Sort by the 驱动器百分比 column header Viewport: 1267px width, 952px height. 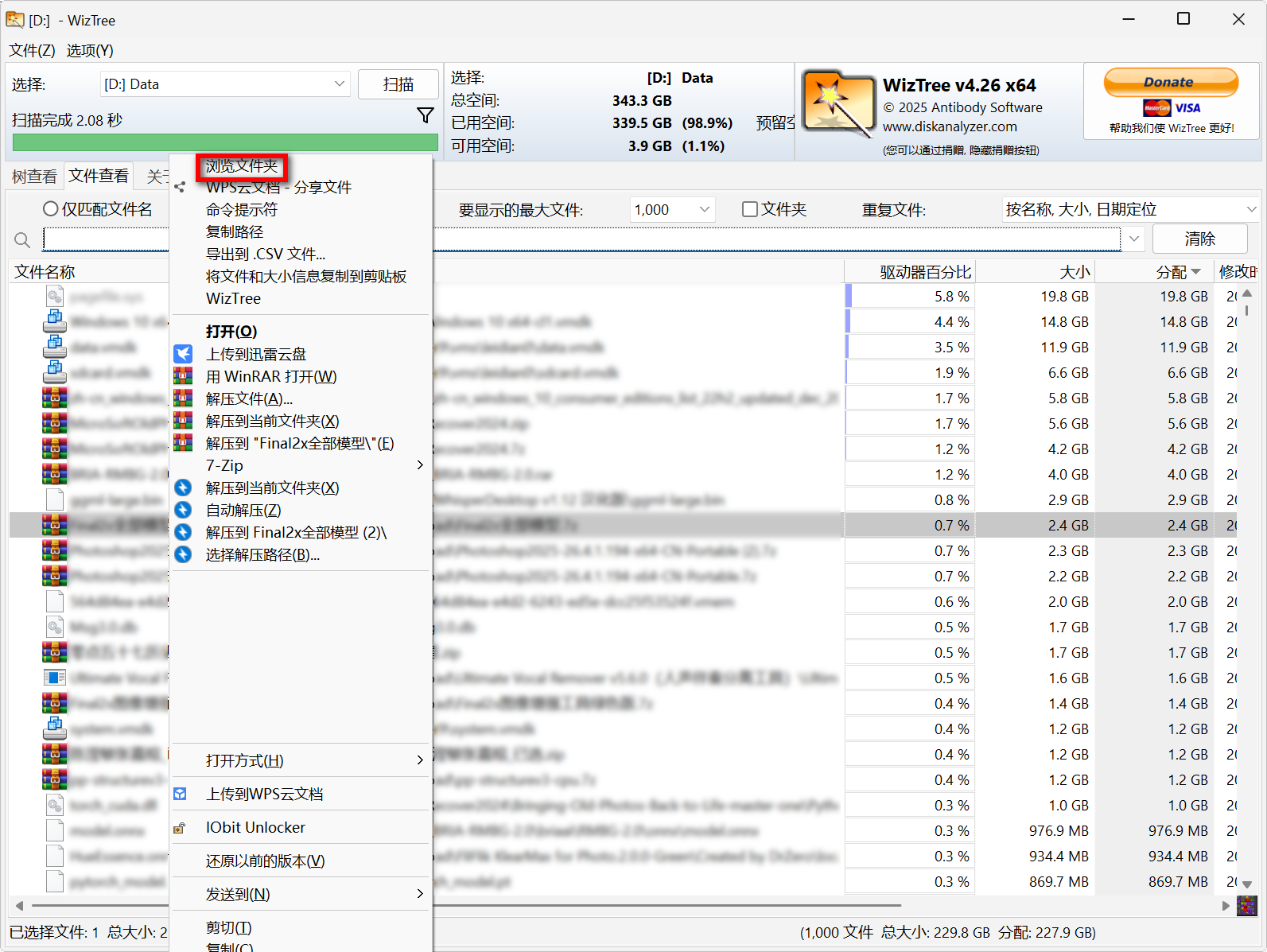pyautogui.click(x=910, y=272)
